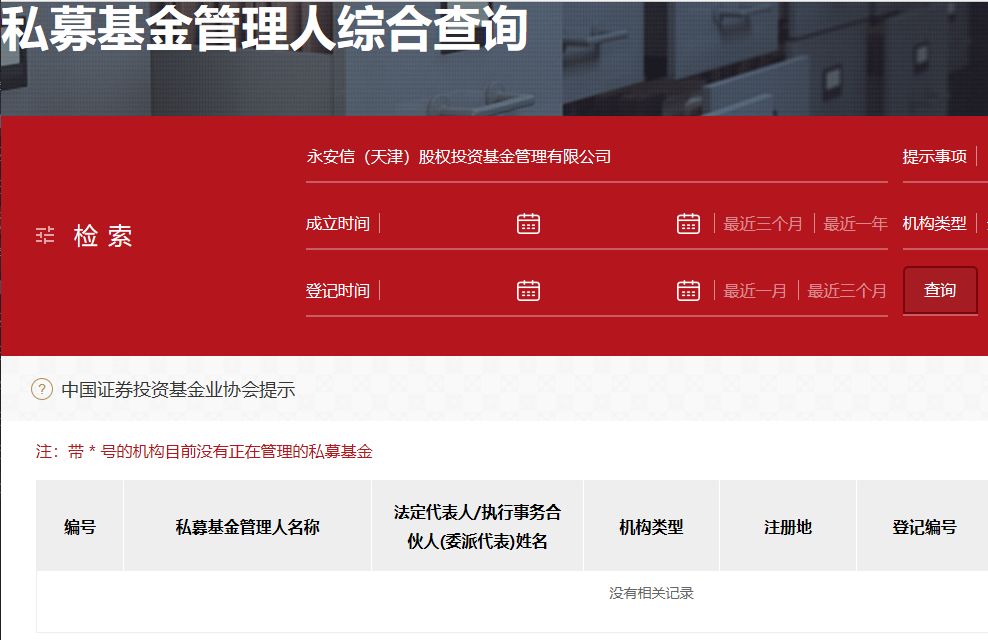Screen dimensions: 988x640
Task: Click the 机构类型 table column header
Action: click(651, 527)
